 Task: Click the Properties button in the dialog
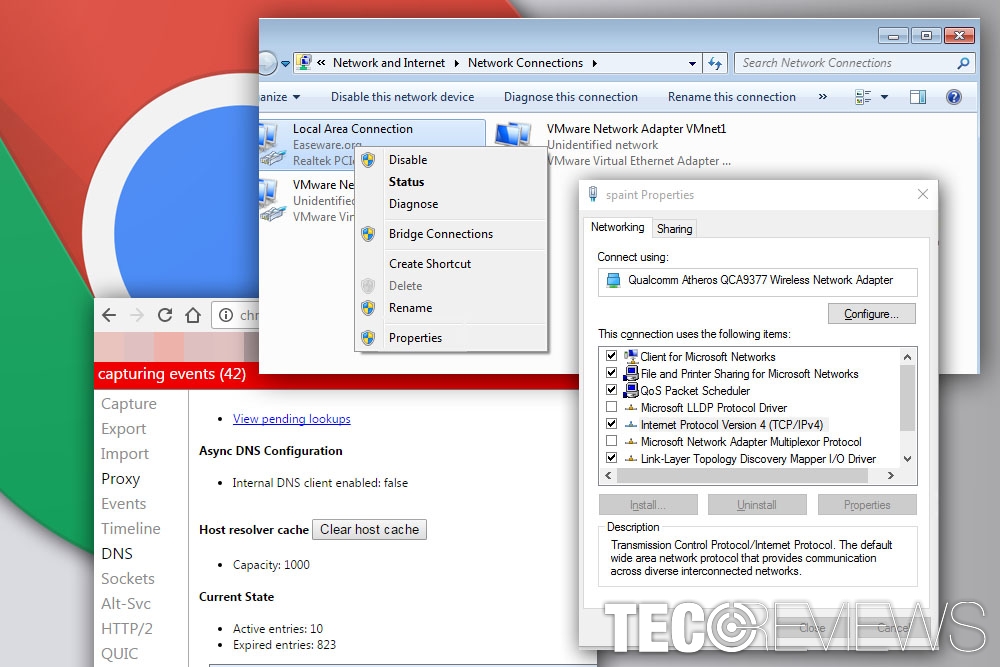(867, 505)
